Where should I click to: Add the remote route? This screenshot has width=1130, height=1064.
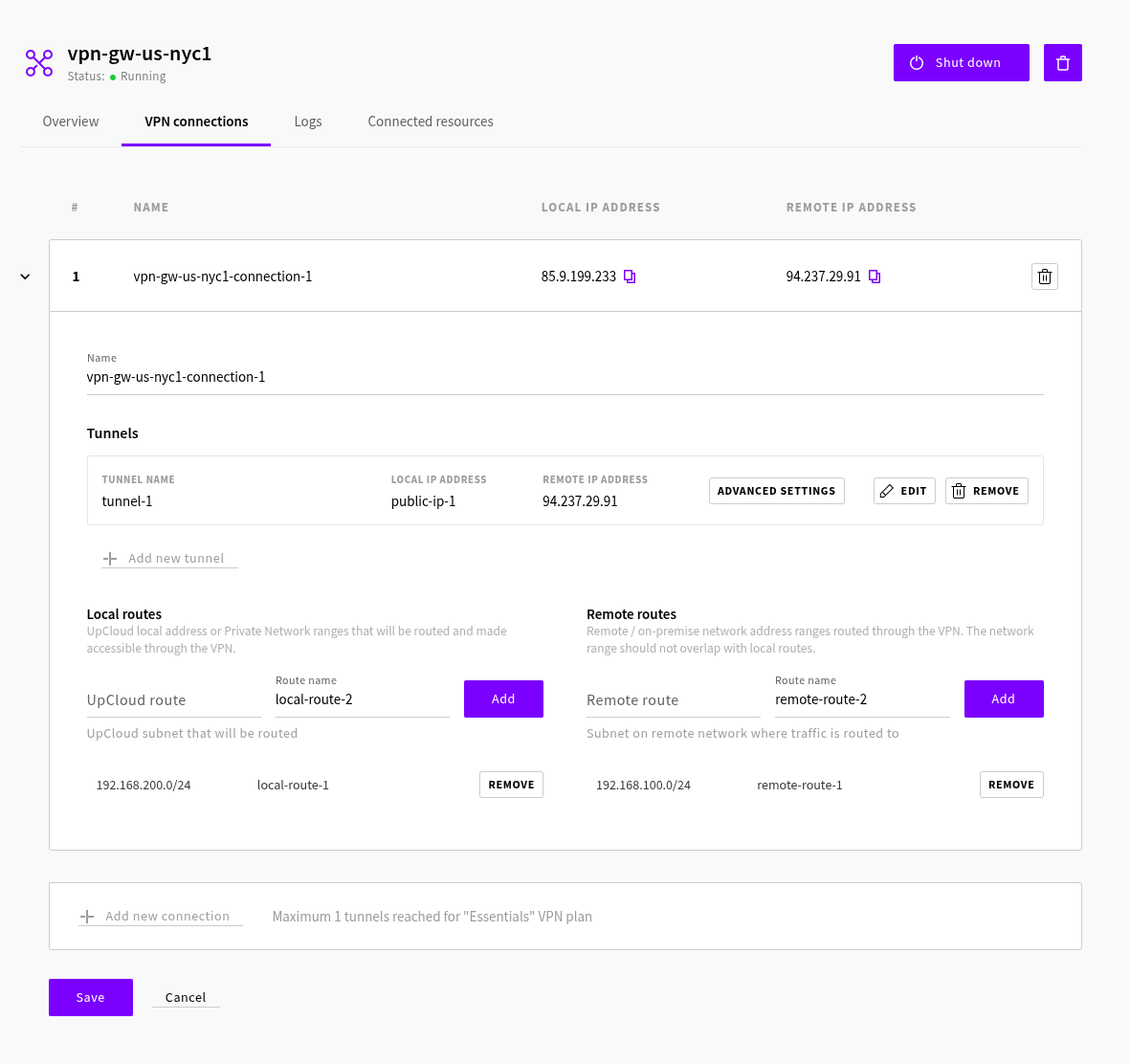tap(1003, 698)
